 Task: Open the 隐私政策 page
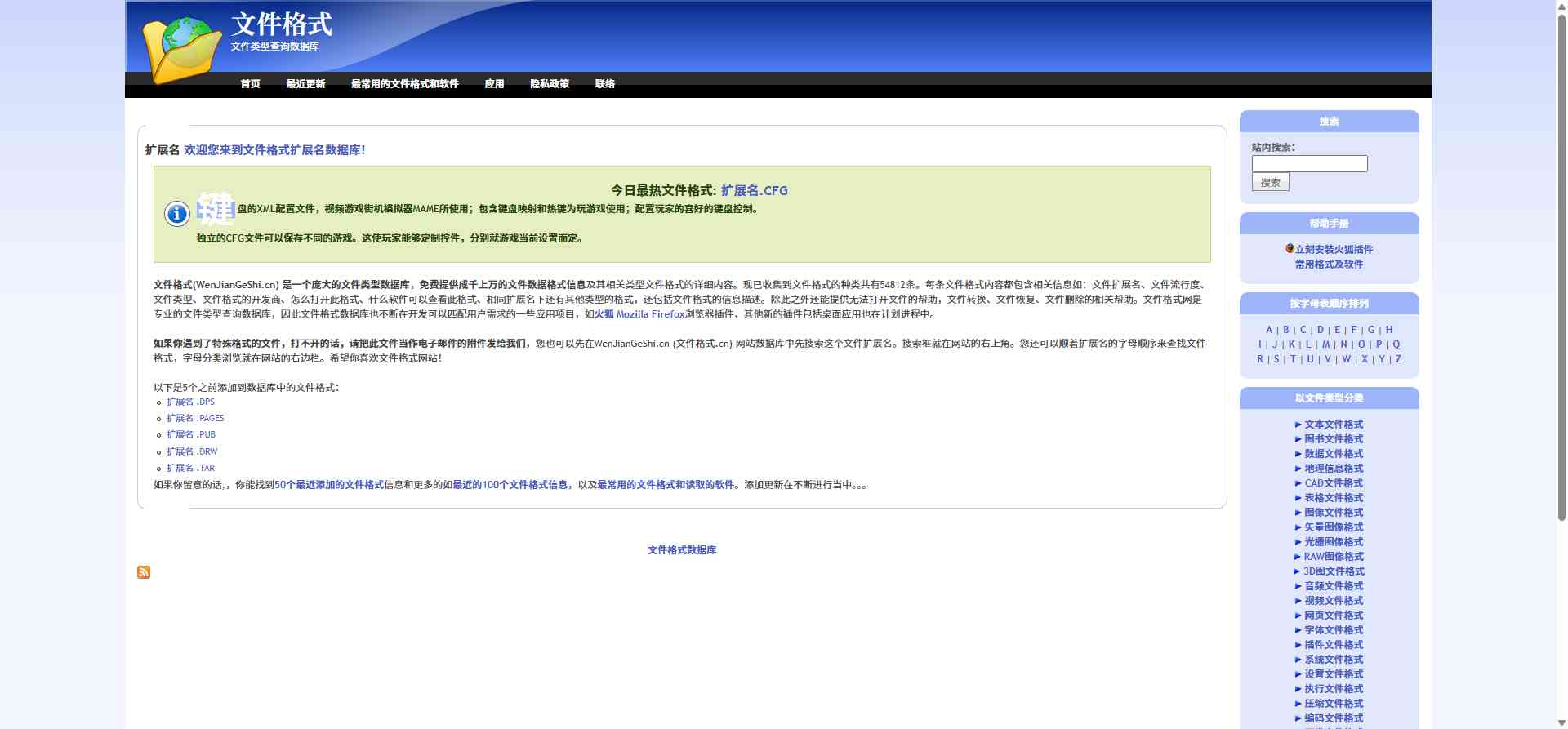click(x=549, y=84)
